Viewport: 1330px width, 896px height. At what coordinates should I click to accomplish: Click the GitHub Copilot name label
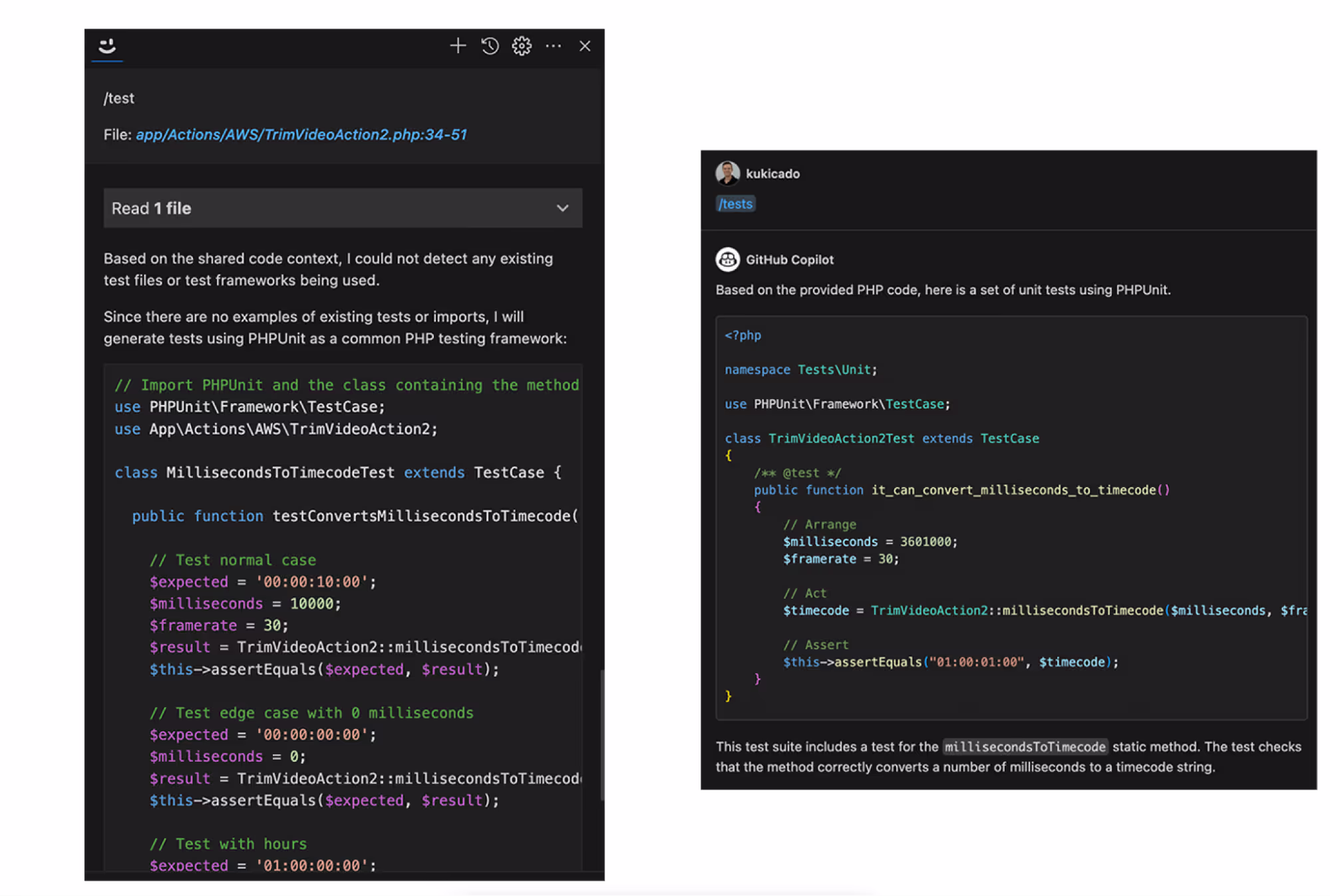coord(790,259)
